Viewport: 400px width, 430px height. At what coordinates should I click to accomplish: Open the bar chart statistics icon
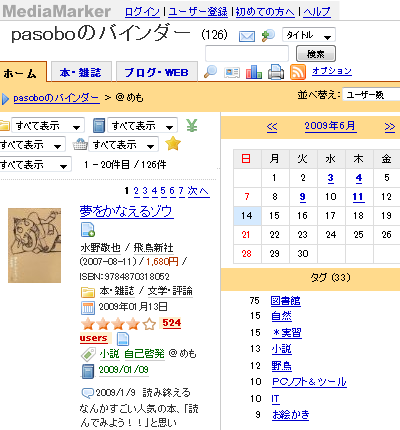(x=254, y=72)
